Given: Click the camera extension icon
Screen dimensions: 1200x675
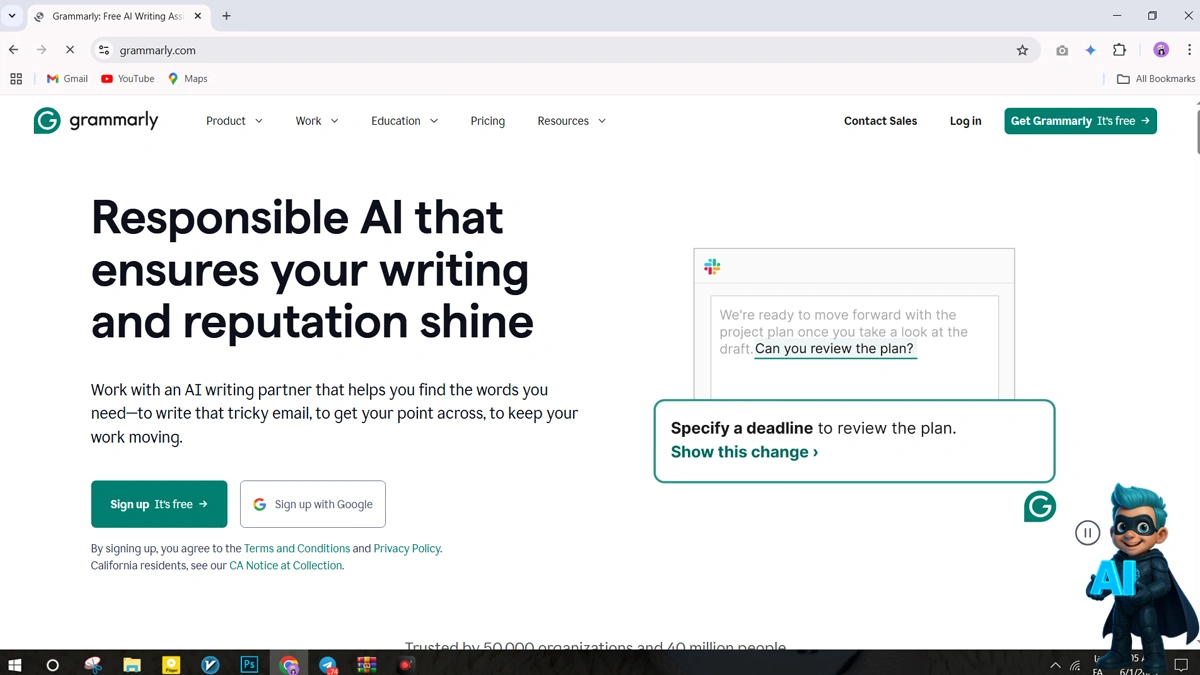Looking at the screenshot, I should click(1062, 50).
